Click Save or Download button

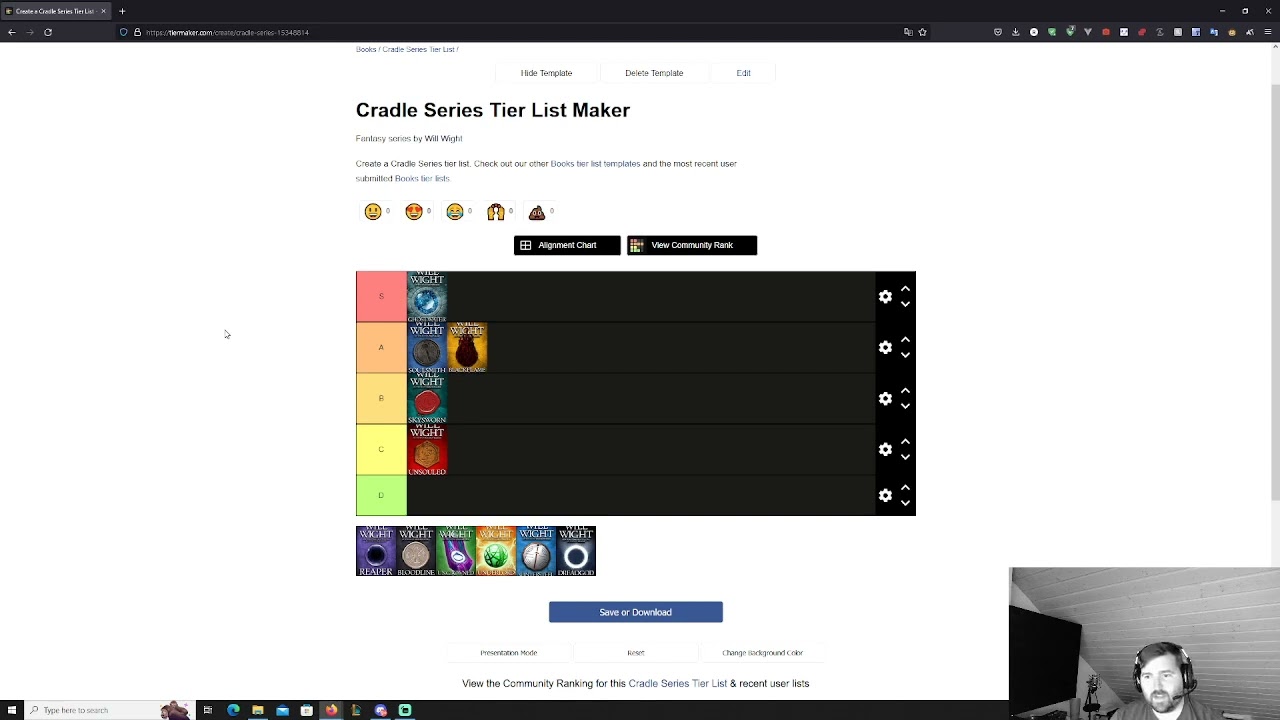pos(635,612)
